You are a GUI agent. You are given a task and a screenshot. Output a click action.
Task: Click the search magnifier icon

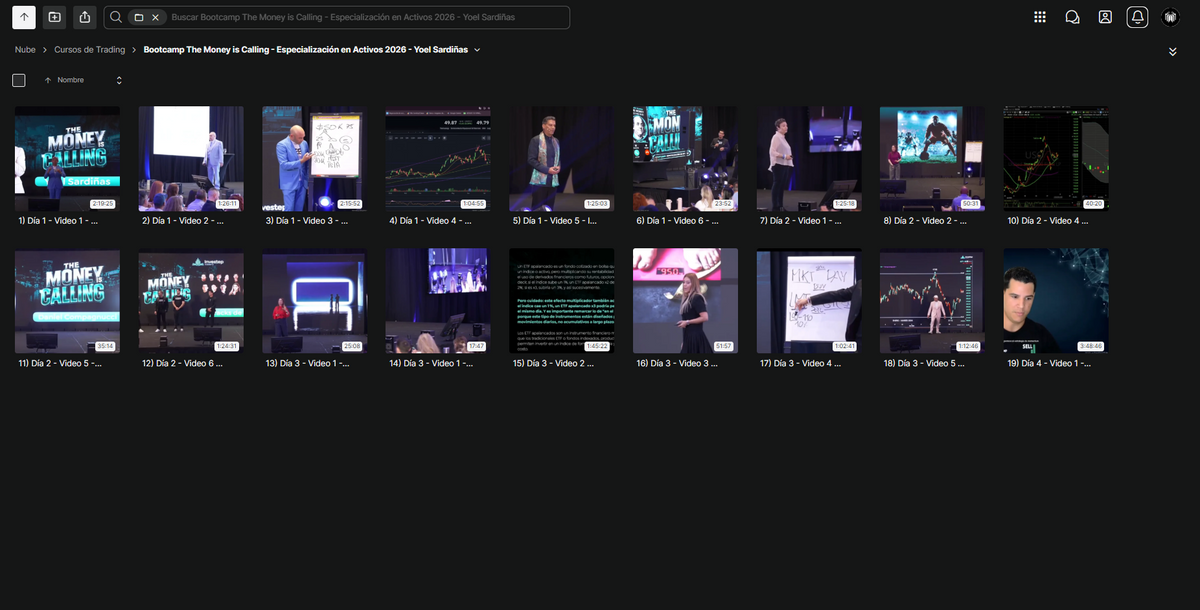(x=117, y=17)
